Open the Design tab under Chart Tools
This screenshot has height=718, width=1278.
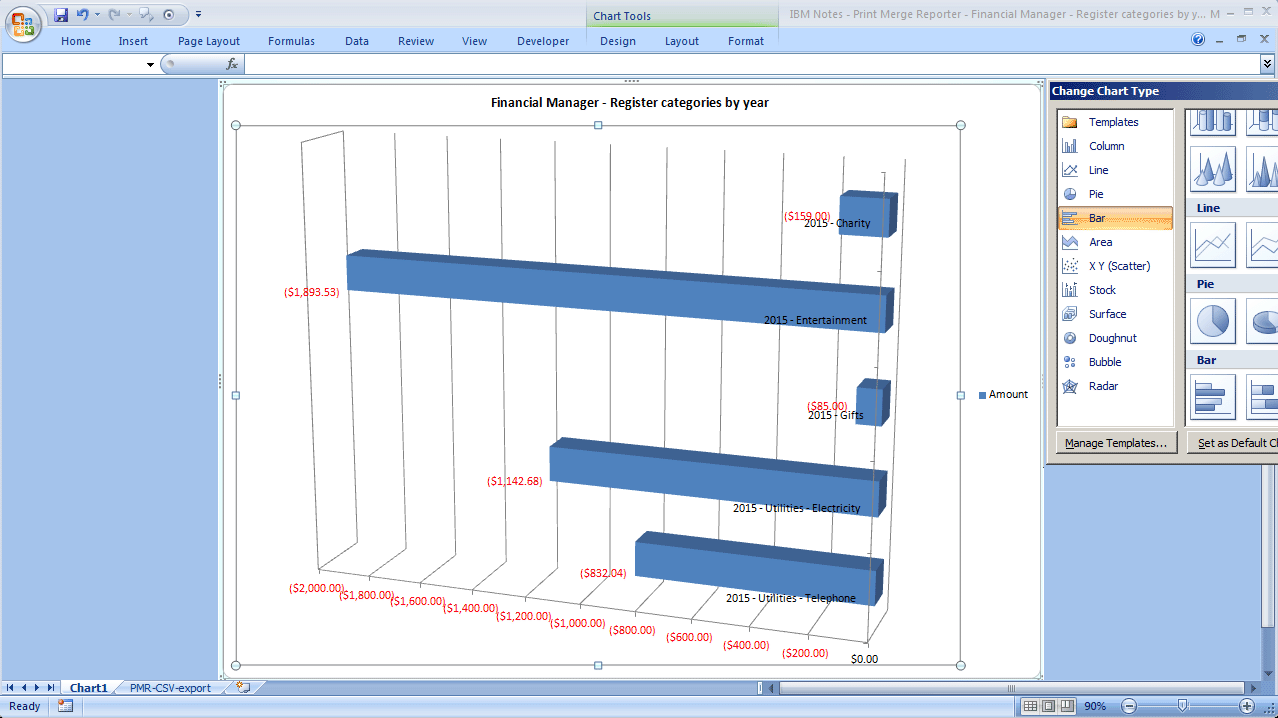click(617, 41)
